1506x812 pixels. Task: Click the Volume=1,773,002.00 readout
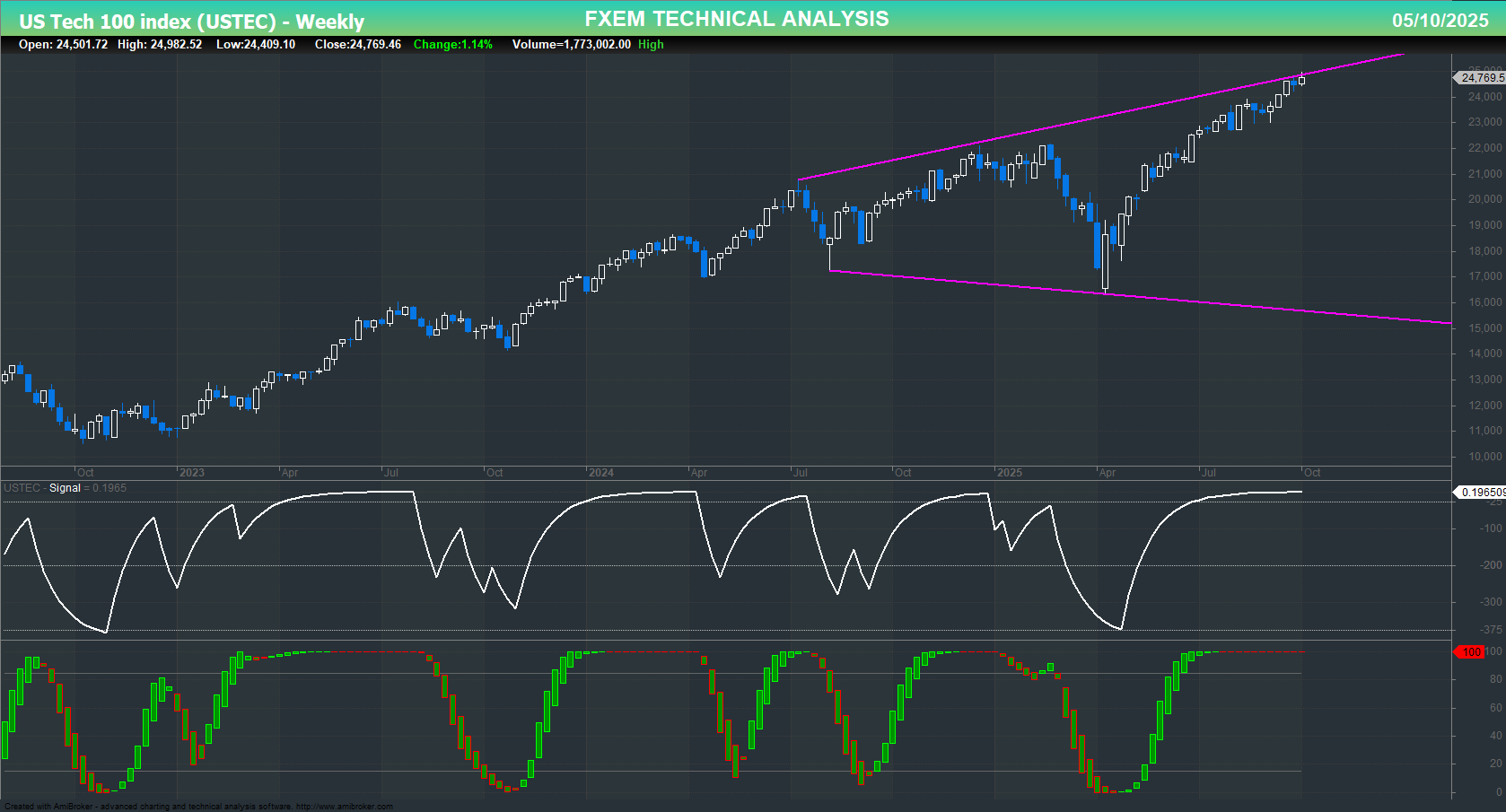tap(570, 44)
